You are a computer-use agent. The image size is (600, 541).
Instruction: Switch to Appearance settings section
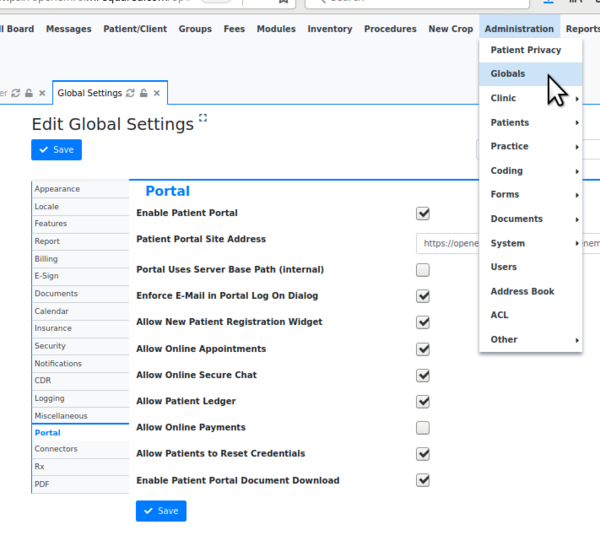click(80, 189)
